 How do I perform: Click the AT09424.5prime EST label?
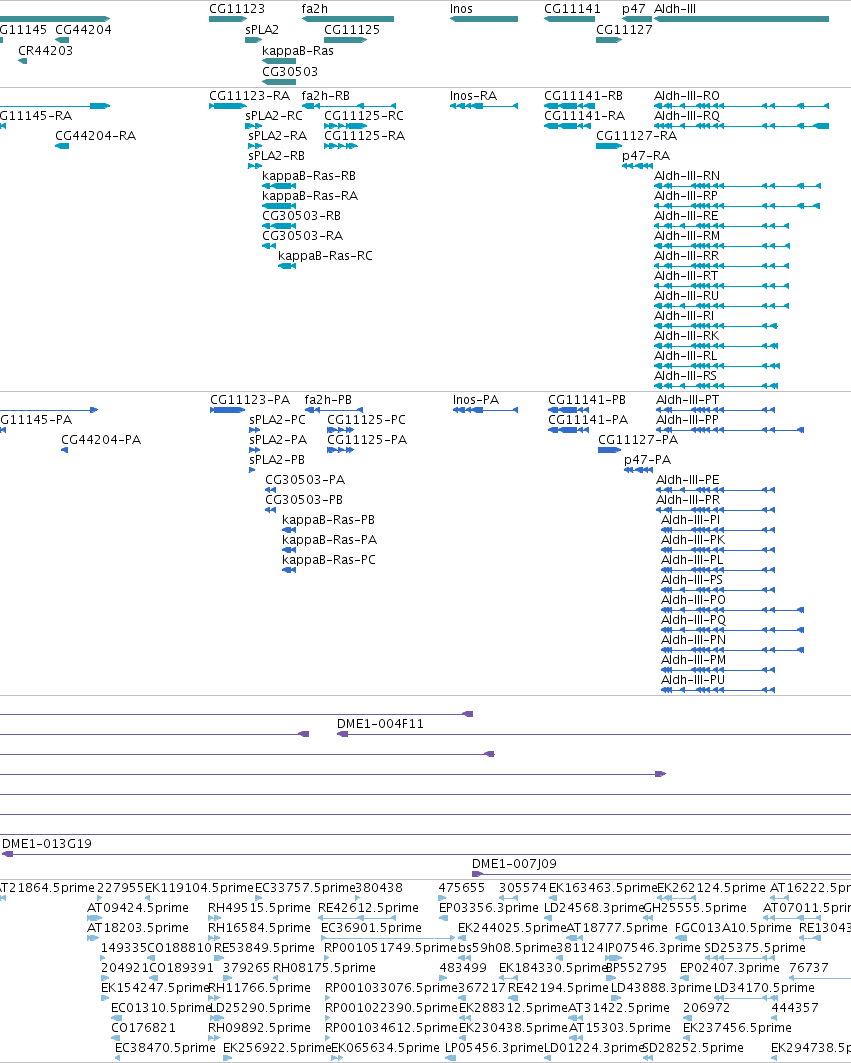pyautogui.click(x=138, y=908)
